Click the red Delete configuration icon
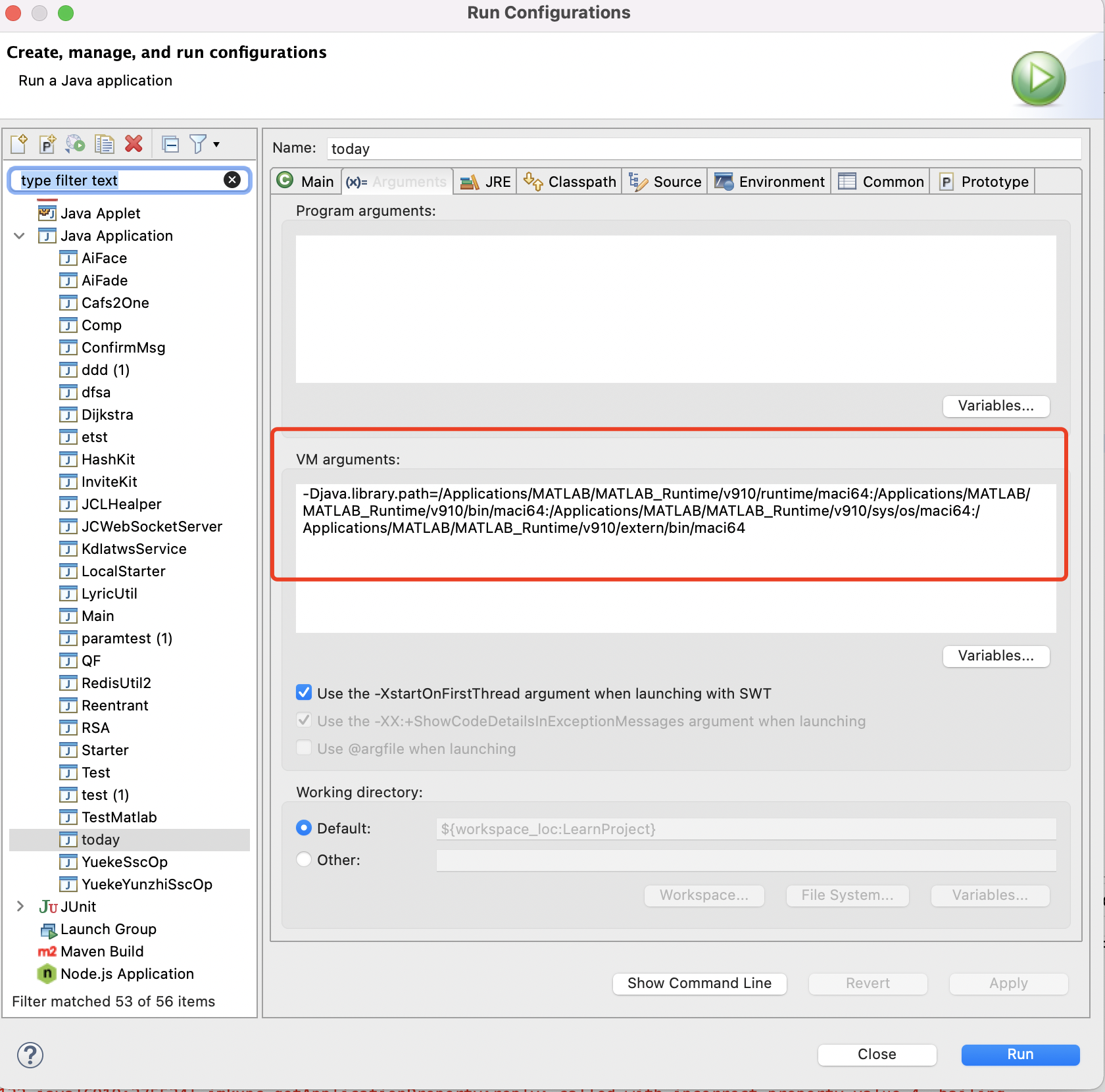Image resolution: width=1105 pixels, height=1092 pixels. pos(134,143)
